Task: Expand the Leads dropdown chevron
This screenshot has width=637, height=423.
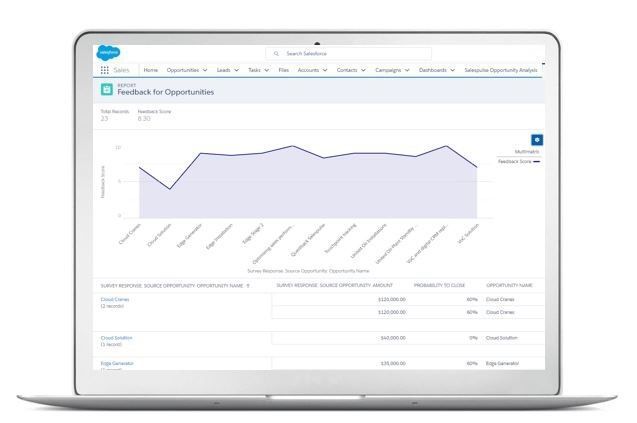Action: tap(236, 70)
